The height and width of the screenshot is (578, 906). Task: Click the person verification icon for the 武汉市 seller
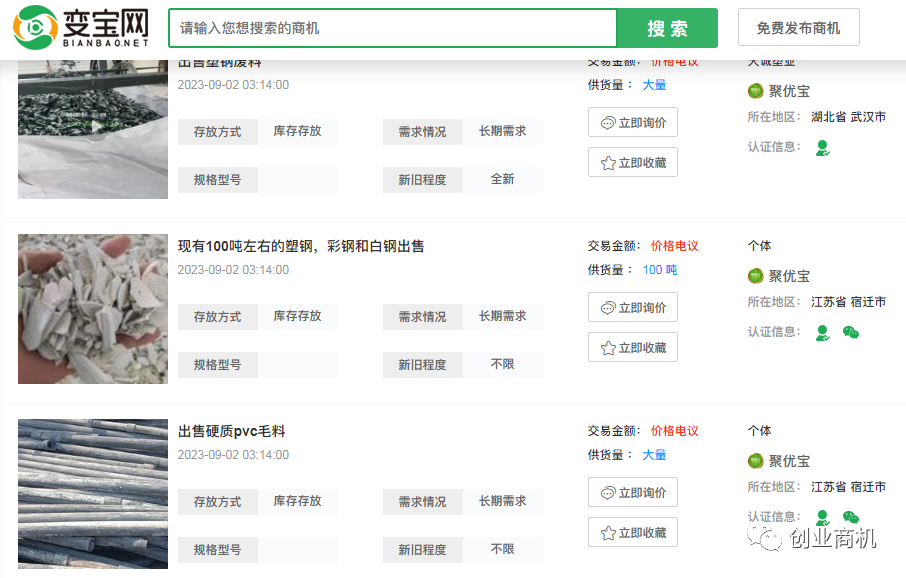pyautogui.click(x=822, y=148)
